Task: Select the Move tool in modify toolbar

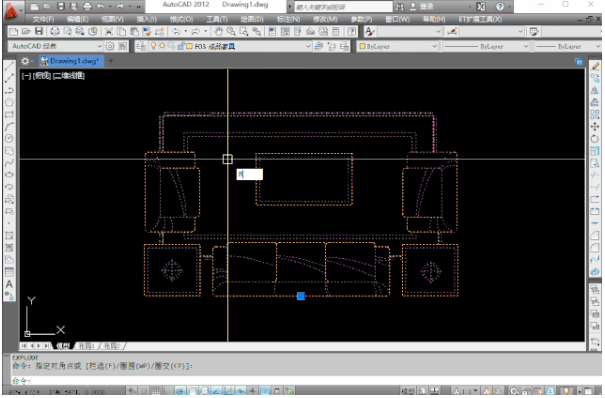Action: (595, 126)
